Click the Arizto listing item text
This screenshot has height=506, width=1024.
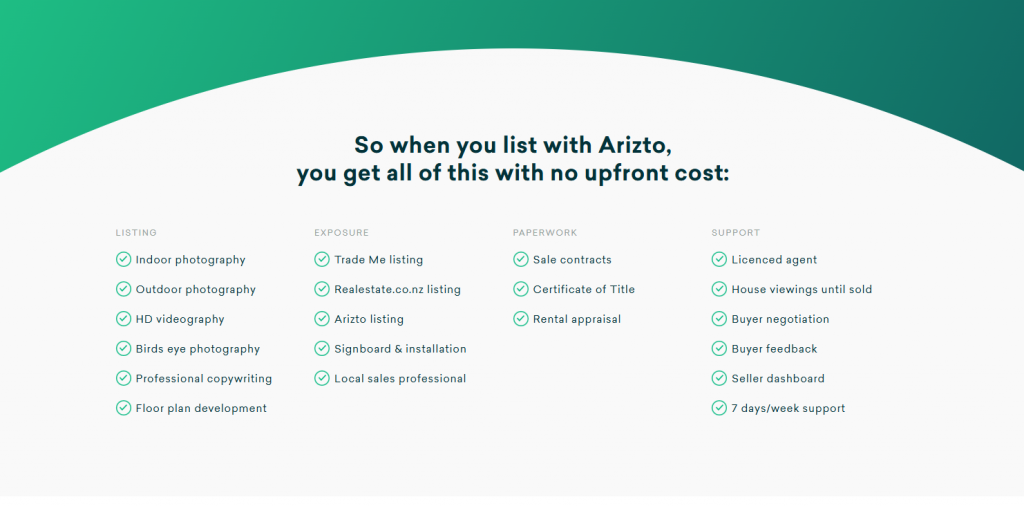(x=369, y=319)
